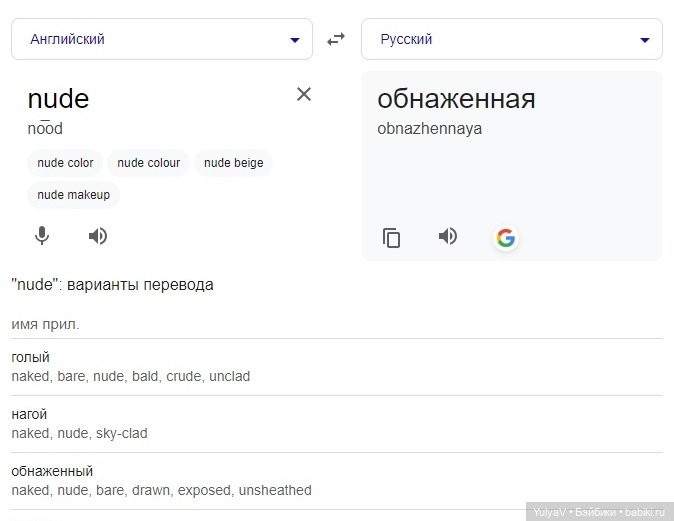
Task: Choose the nude beige suggestion chip
Action: [x=234, y=163]
